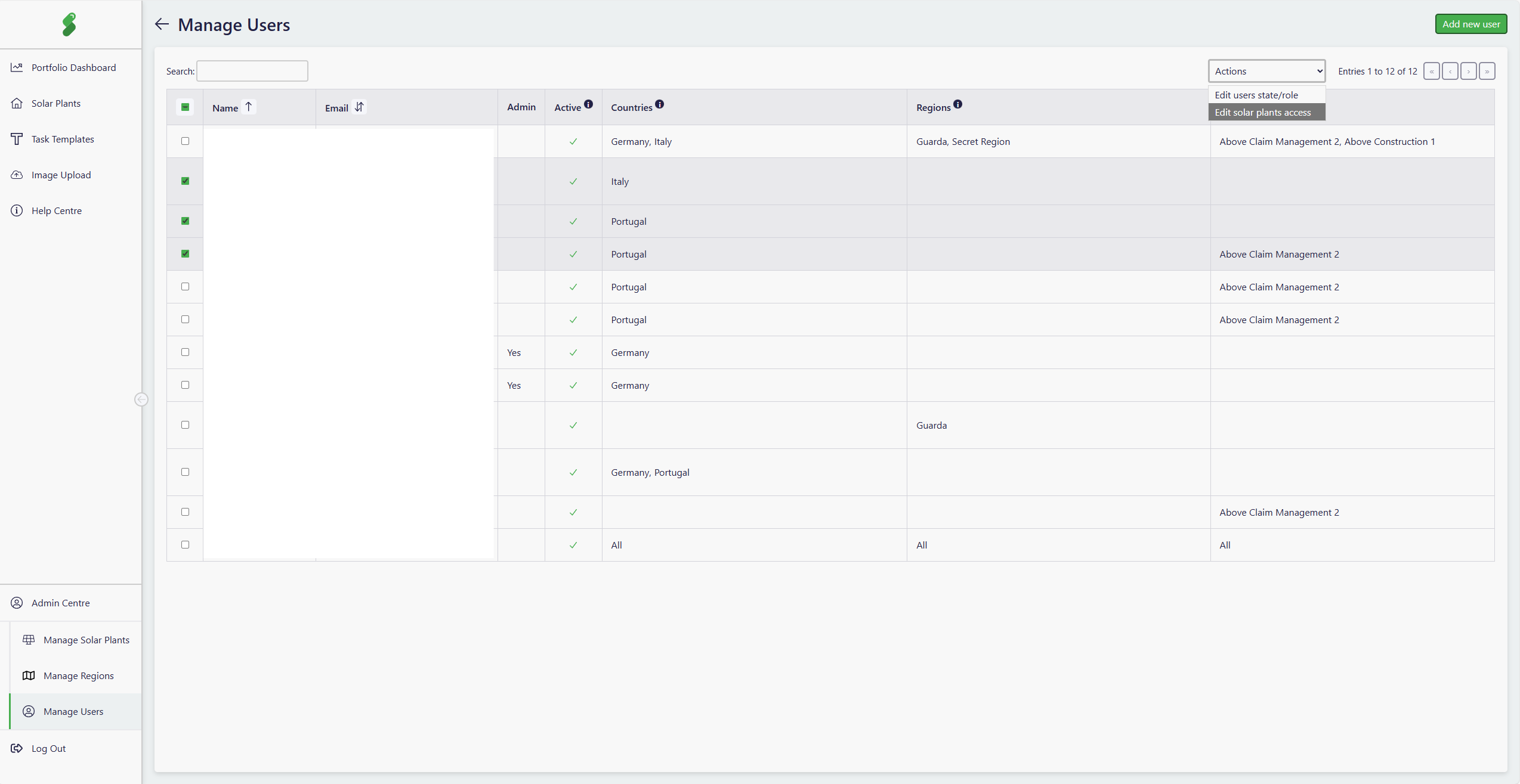This screenshot has height=784, width=1520.
Task: Click the Countries column info icon
Action: tap(659, 104)
